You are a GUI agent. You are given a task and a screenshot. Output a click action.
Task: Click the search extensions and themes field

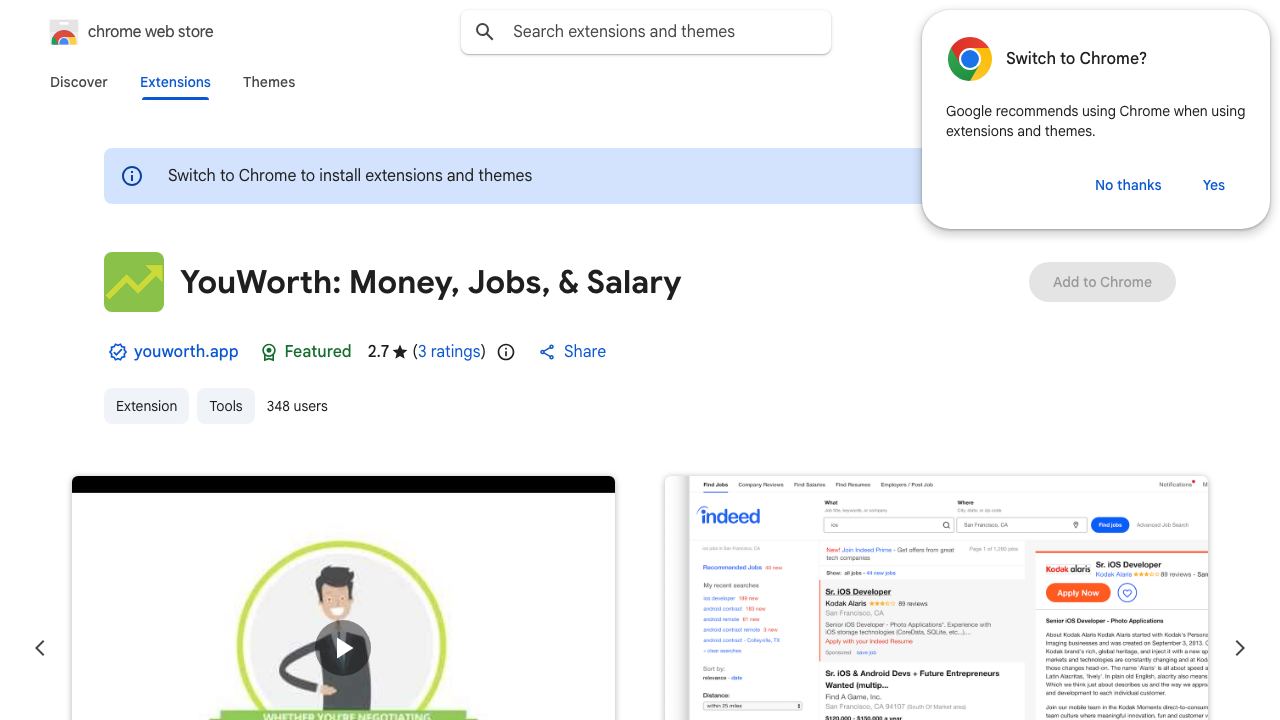[x=646, y=32]
